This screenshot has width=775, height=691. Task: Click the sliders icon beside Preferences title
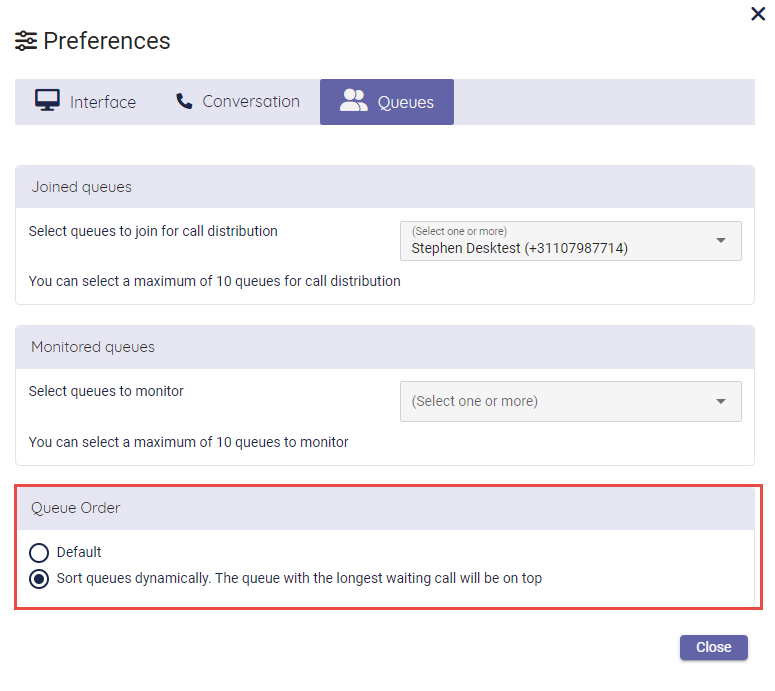pyautogui.click(x=26, y=41)
